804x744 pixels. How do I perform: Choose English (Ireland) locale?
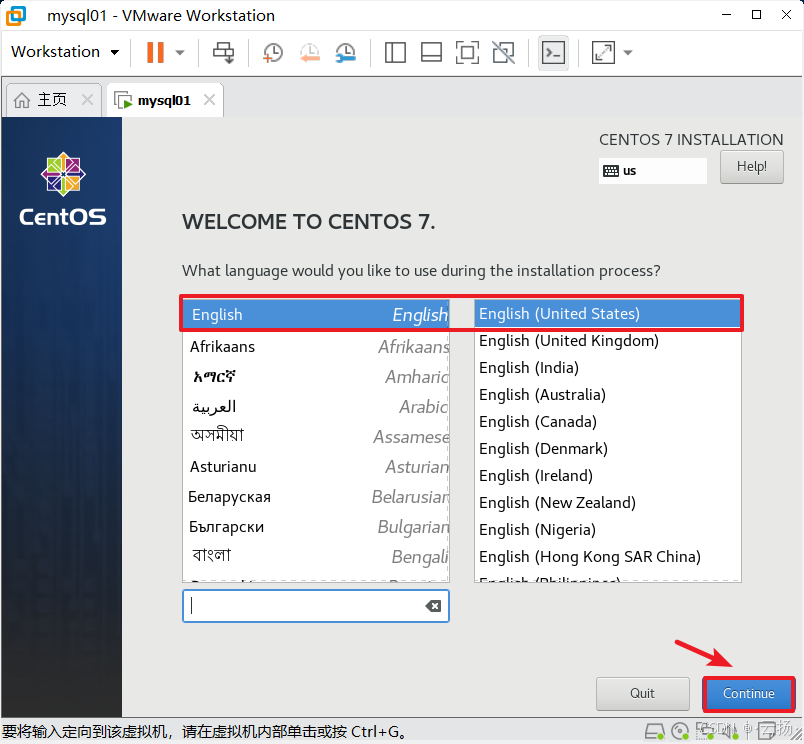607,475
